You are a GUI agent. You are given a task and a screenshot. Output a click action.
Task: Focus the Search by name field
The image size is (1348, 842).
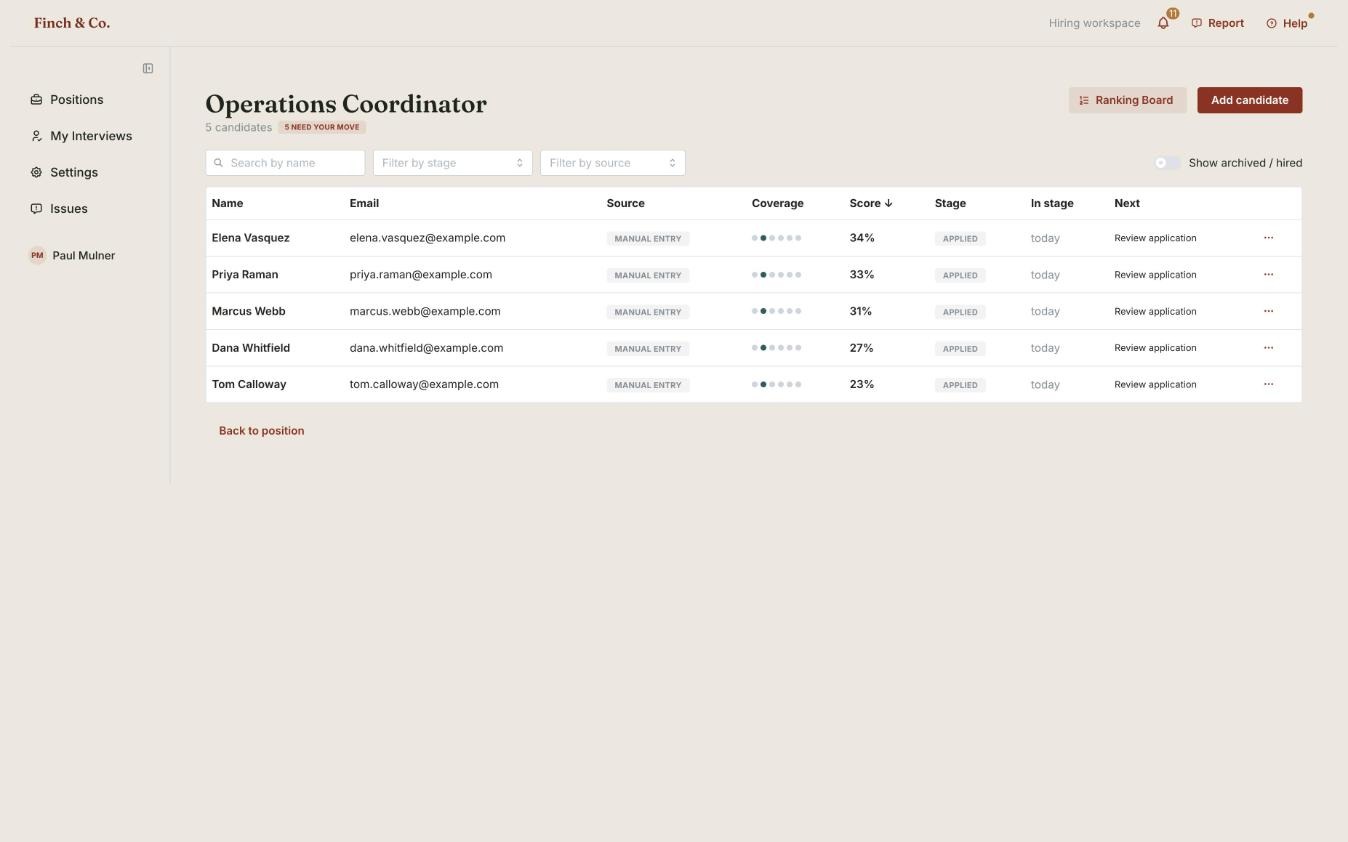285,163
